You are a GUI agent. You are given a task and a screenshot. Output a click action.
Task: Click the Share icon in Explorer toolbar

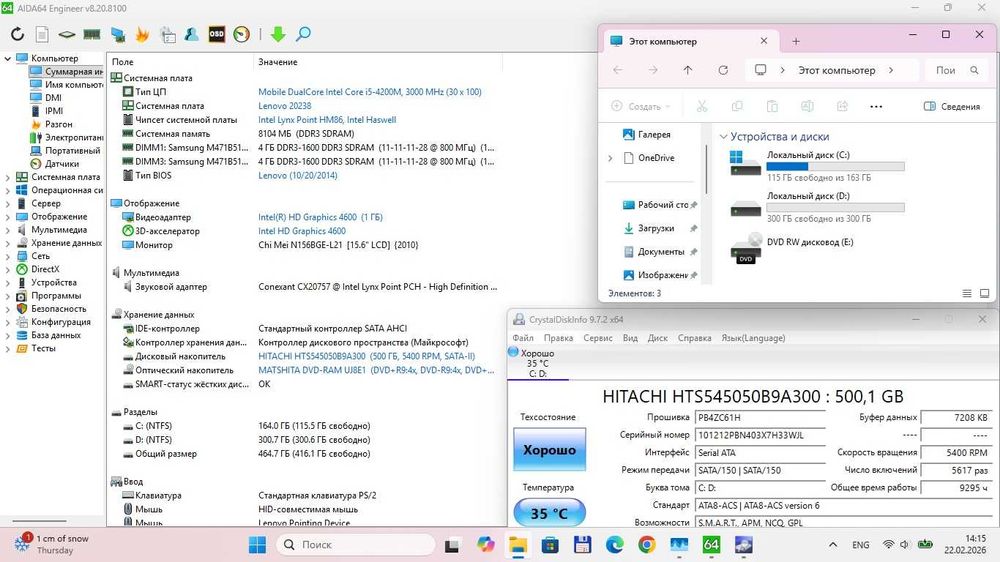[x=842, y=107]
